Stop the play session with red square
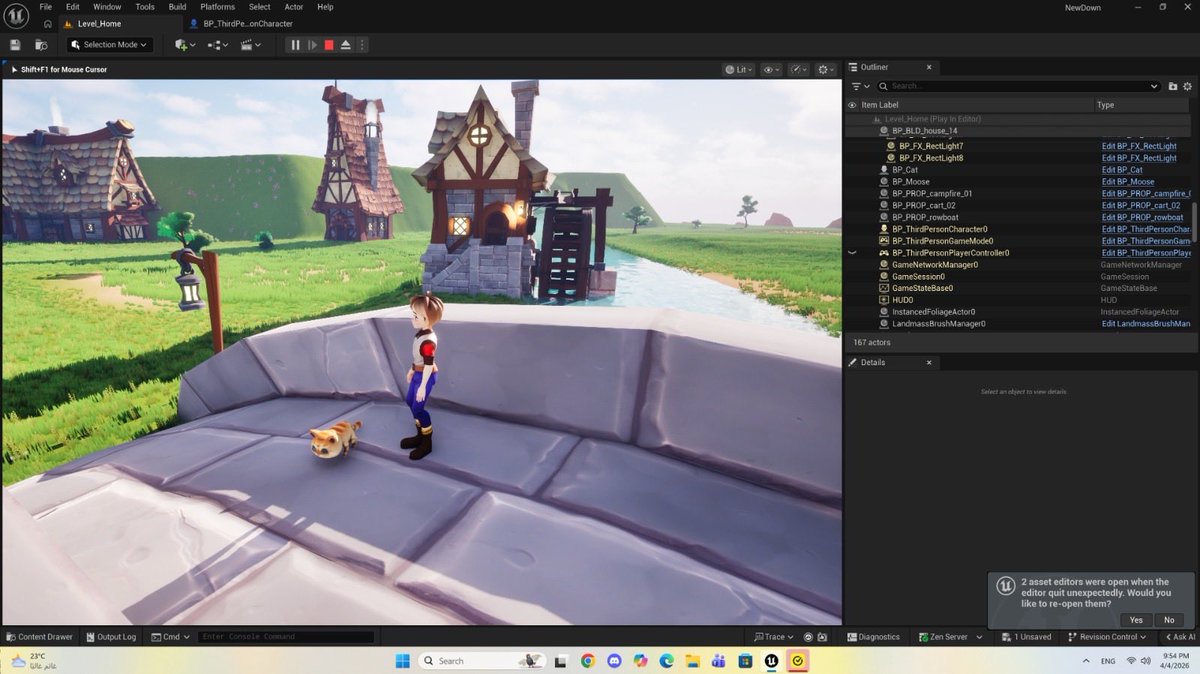 click(x=329, y=45)
